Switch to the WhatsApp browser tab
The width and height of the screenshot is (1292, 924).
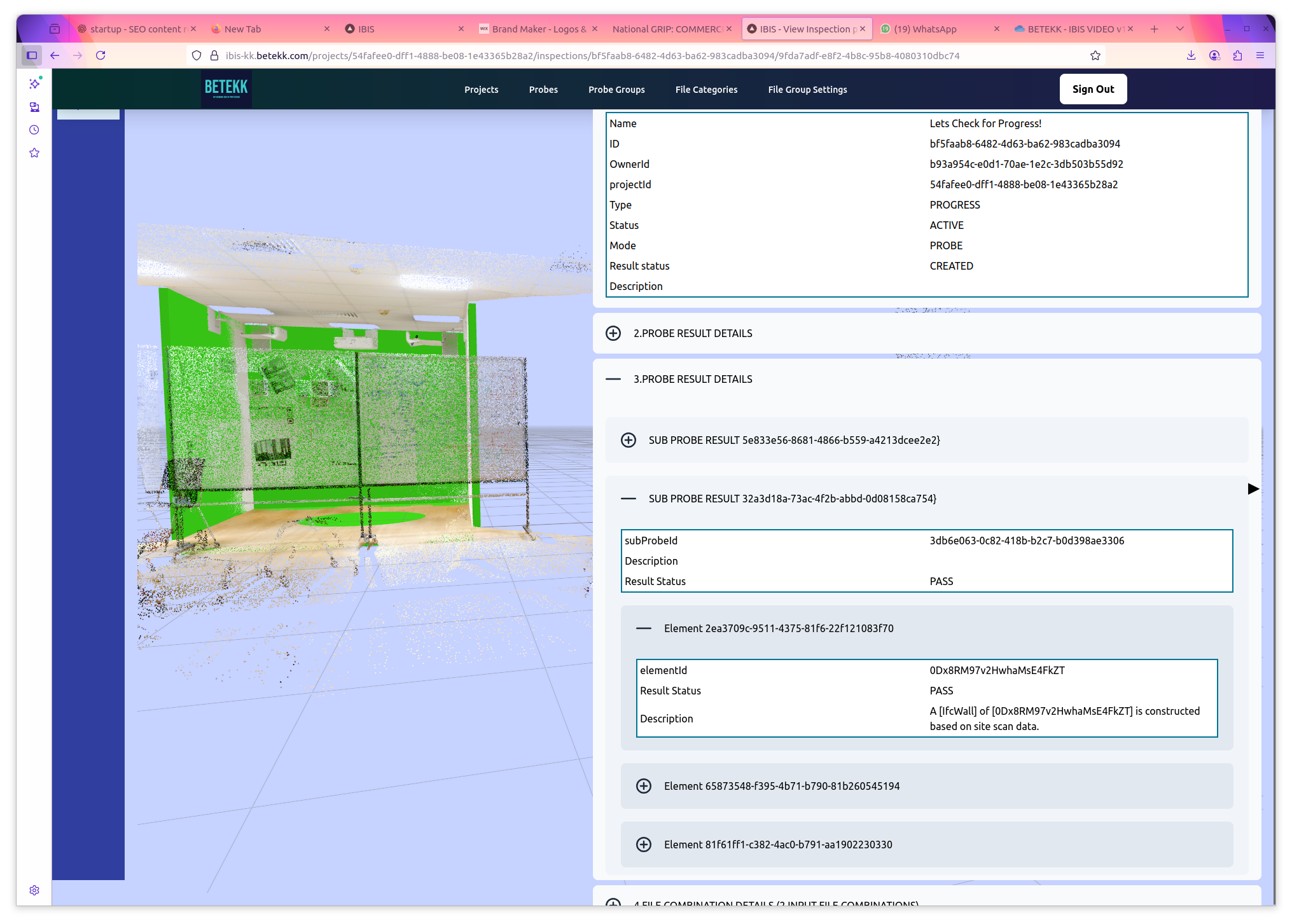[924, 29]
